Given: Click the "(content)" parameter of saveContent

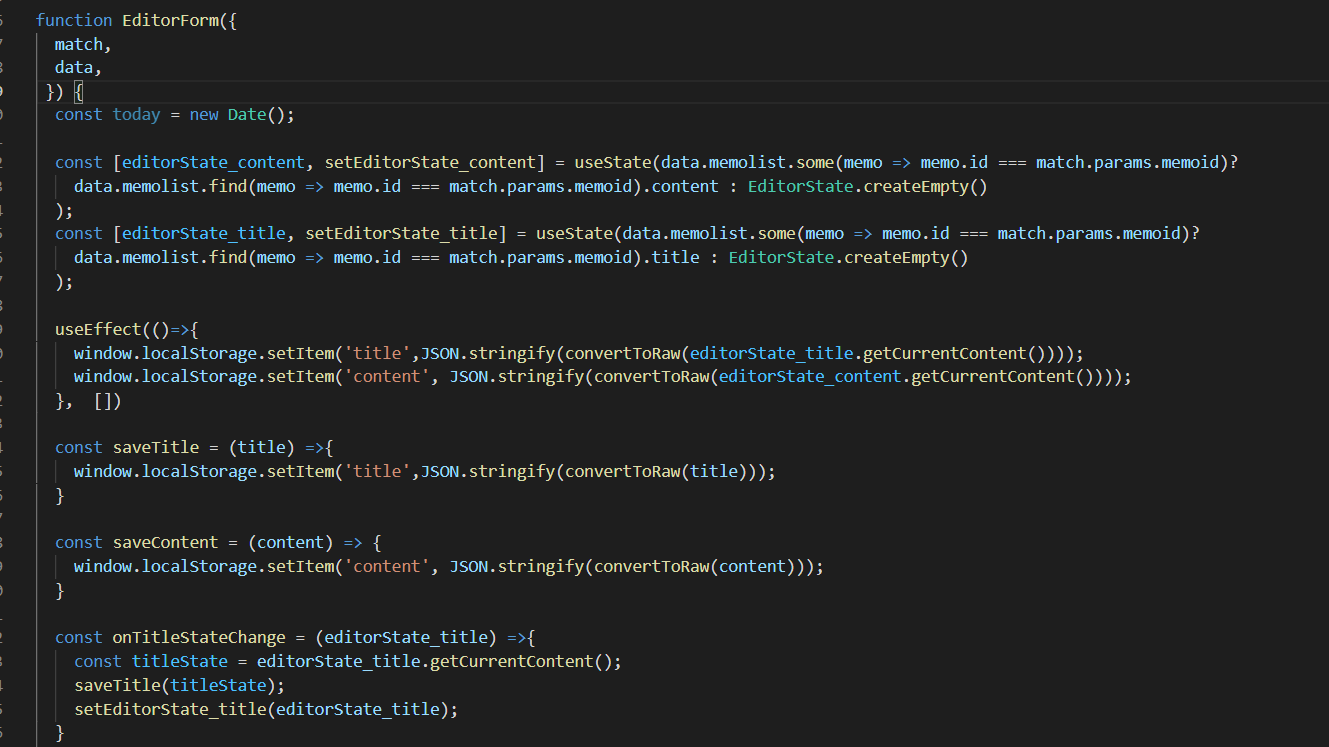Looking at the screenshot, I should (291, 543).
